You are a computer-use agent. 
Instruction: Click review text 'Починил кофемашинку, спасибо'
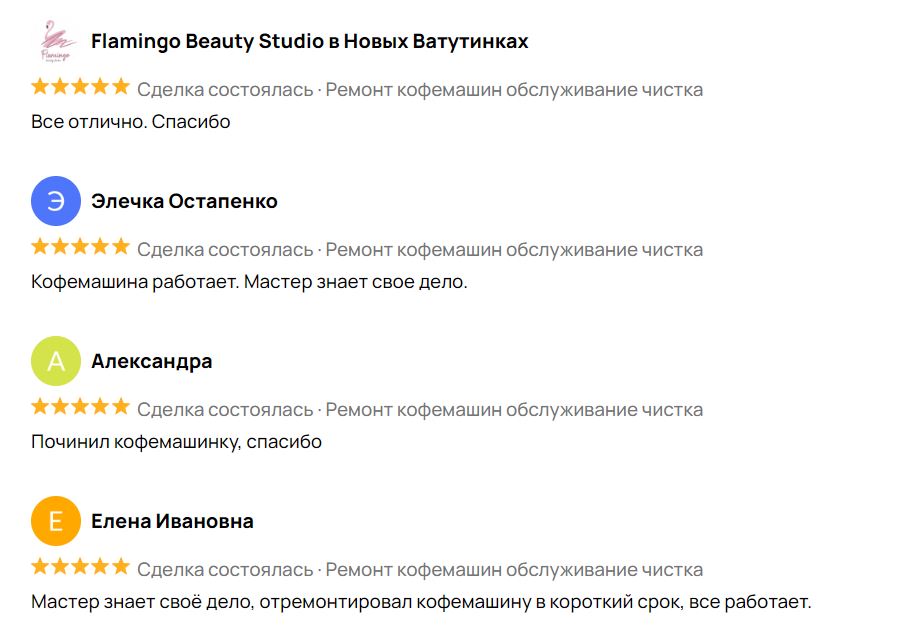(x=176, y=442)
